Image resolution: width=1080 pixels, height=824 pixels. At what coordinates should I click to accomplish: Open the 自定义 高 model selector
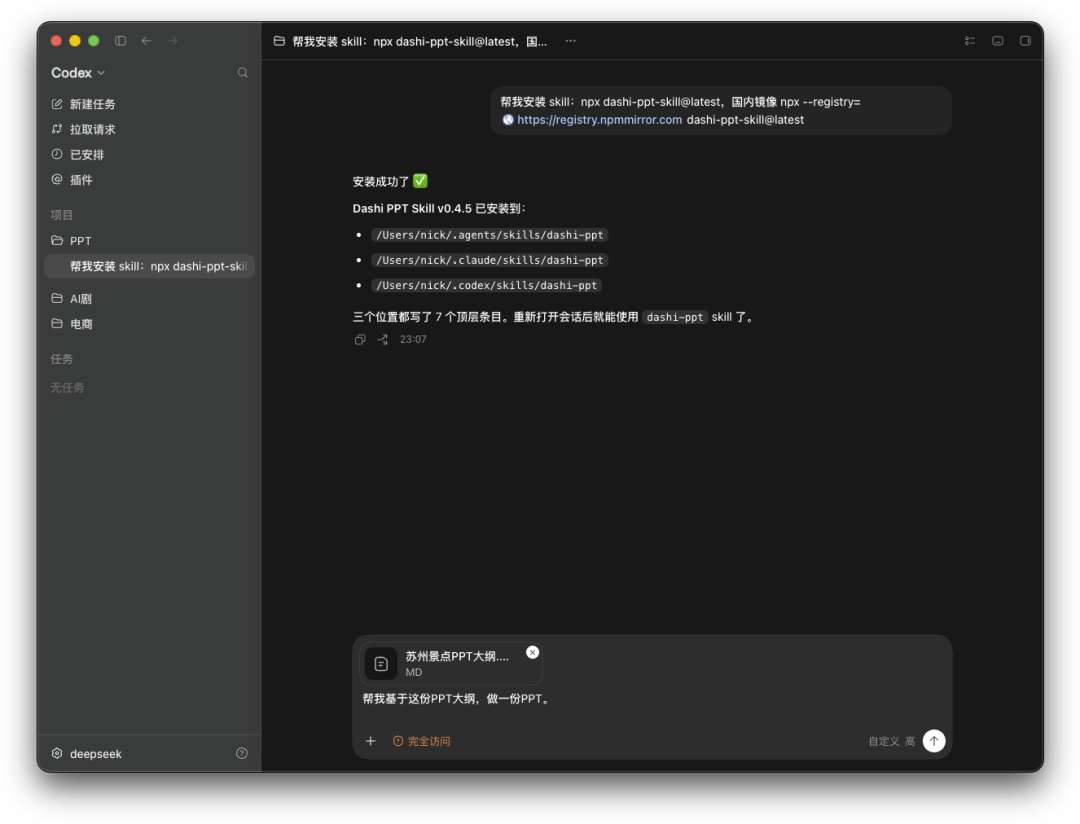point(891,741)
